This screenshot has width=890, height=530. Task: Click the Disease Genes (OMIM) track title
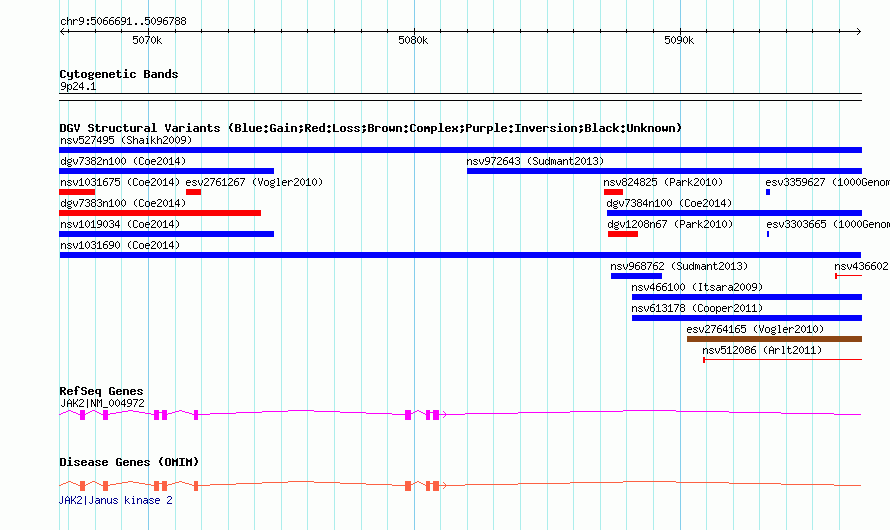pos(129,462)
